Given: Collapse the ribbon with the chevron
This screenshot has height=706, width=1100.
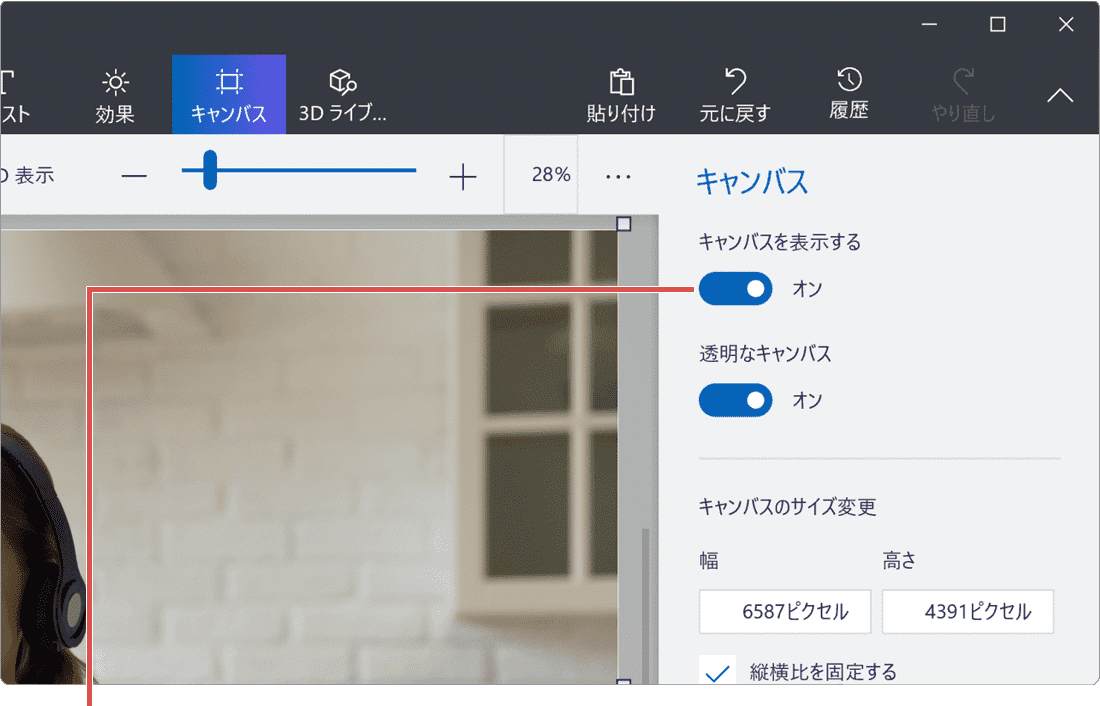Looking at the screenshot, I should (x=1058, y=95).
